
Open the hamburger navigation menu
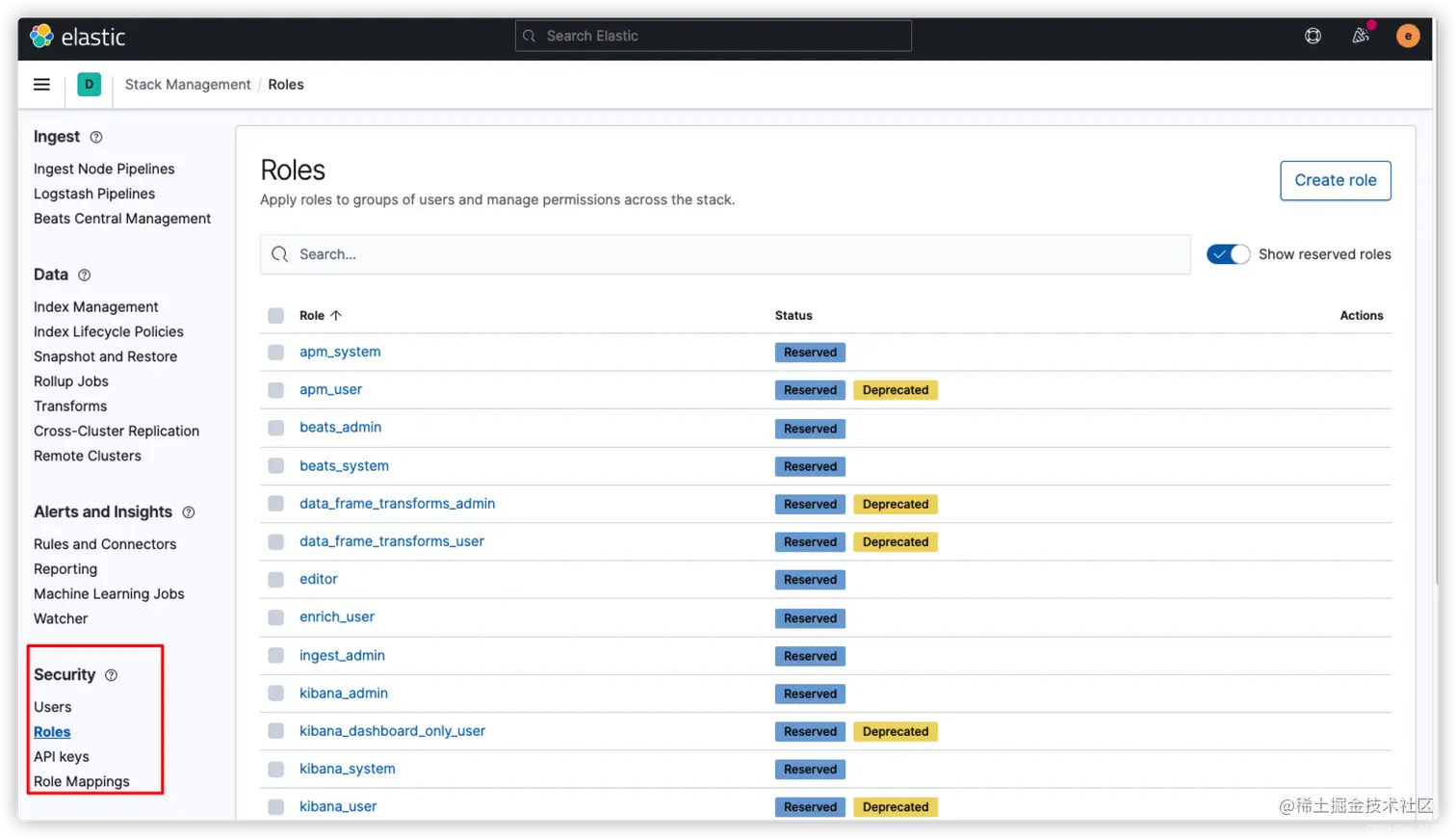(41, 85)
